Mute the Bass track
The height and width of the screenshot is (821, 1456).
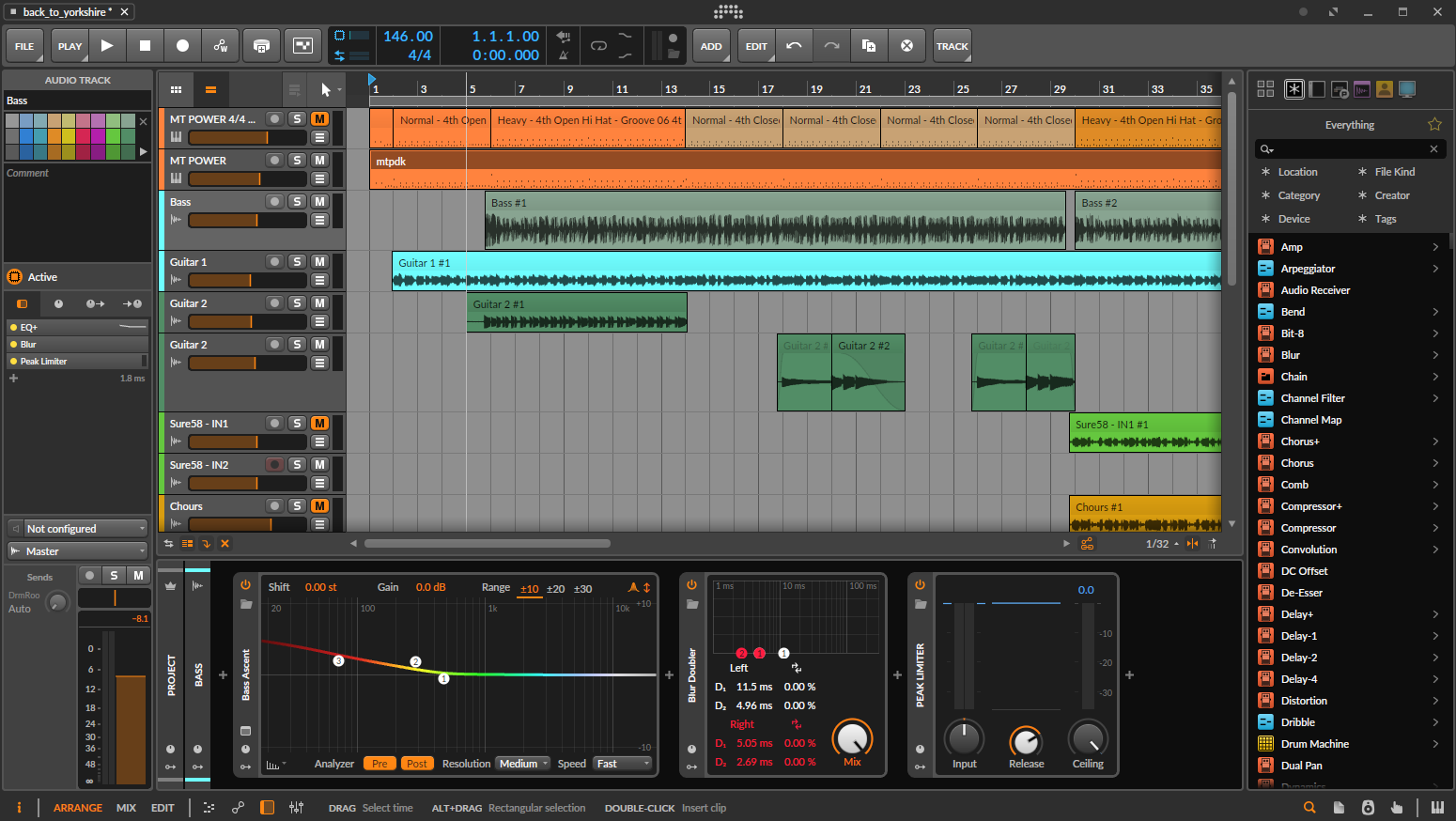click(x=319, y=202)
